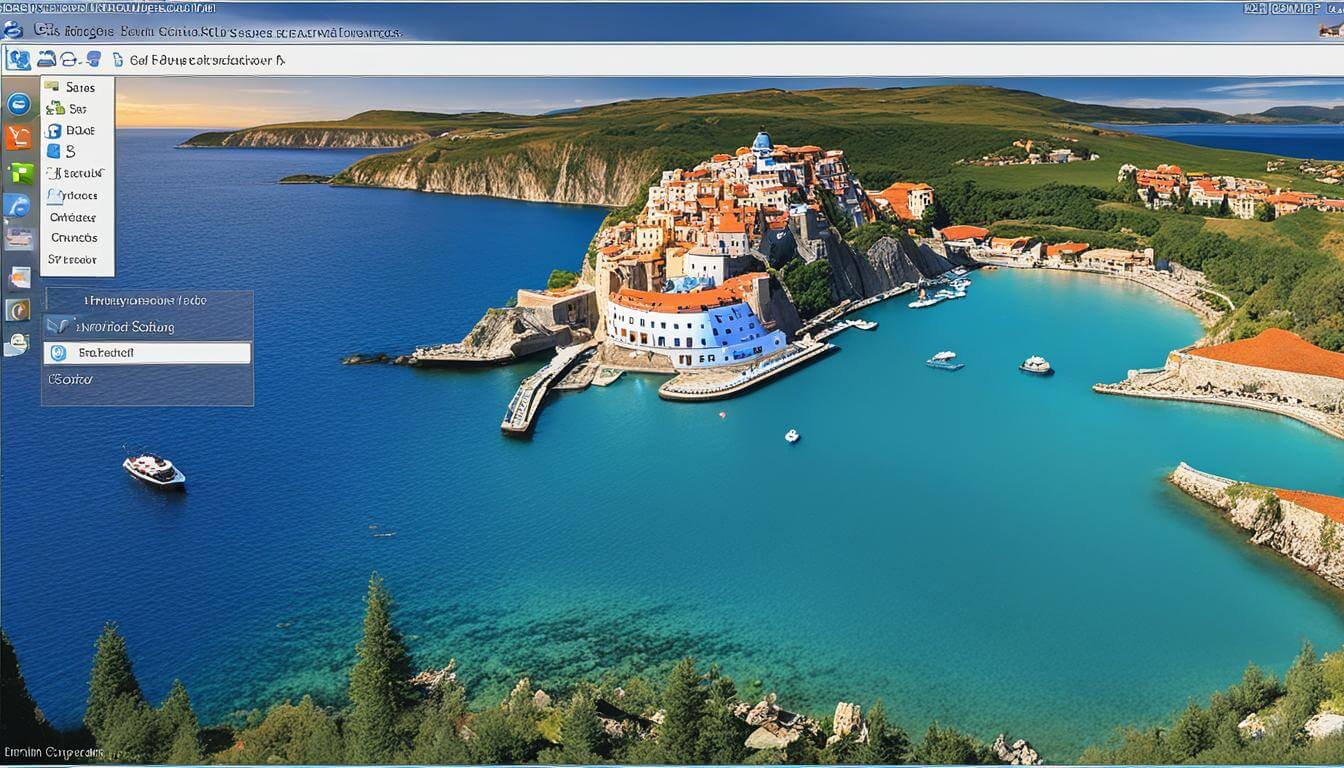Select the first toolbar icon on the left
Image resolution: width=1344 pixels, height=768 pixels.
pyautogui.click(x=20, y=59)
